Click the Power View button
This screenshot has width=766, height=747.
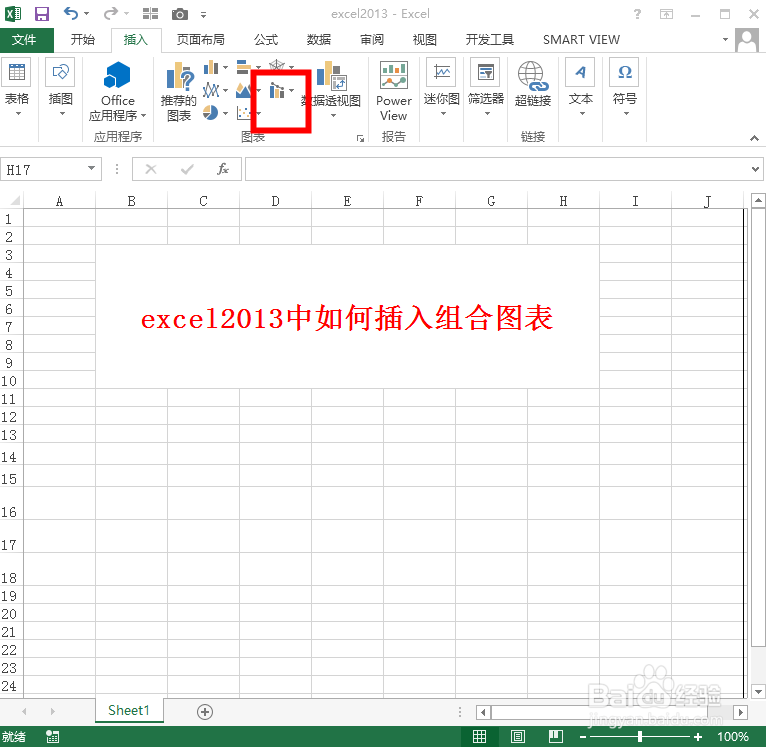pos(394,91)
